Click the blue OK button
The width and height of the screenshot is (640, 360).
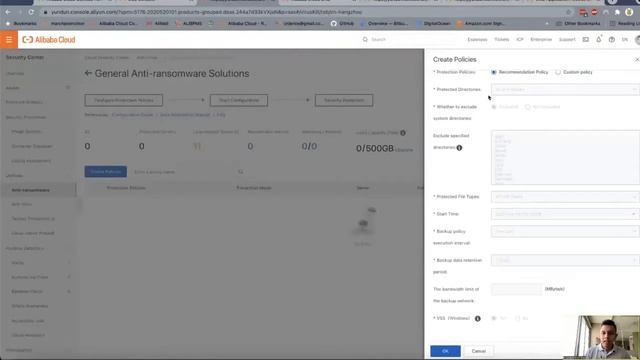pyautogui.click(x=445, y=351)
